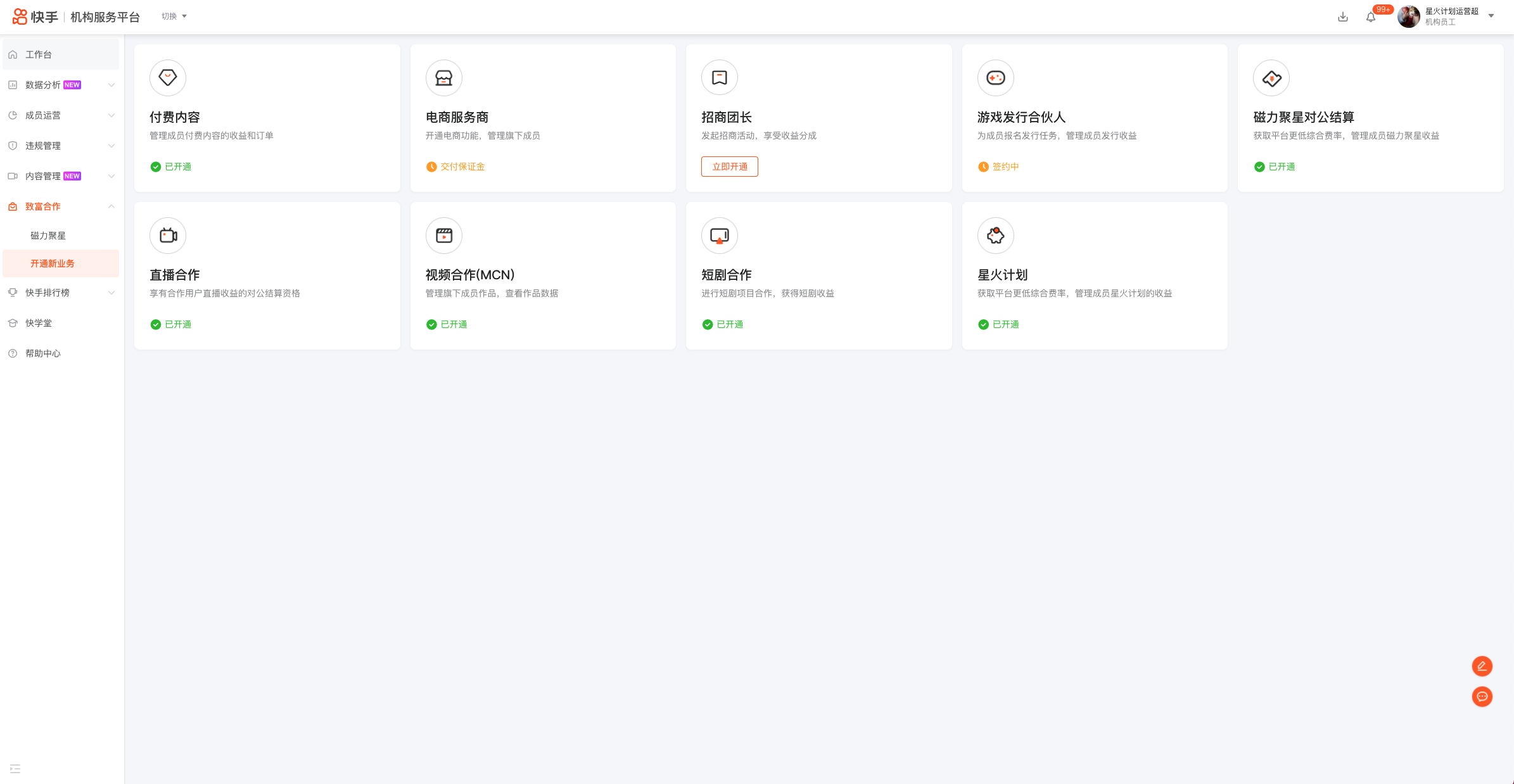Select 开通新业务 submenu item

61,263
